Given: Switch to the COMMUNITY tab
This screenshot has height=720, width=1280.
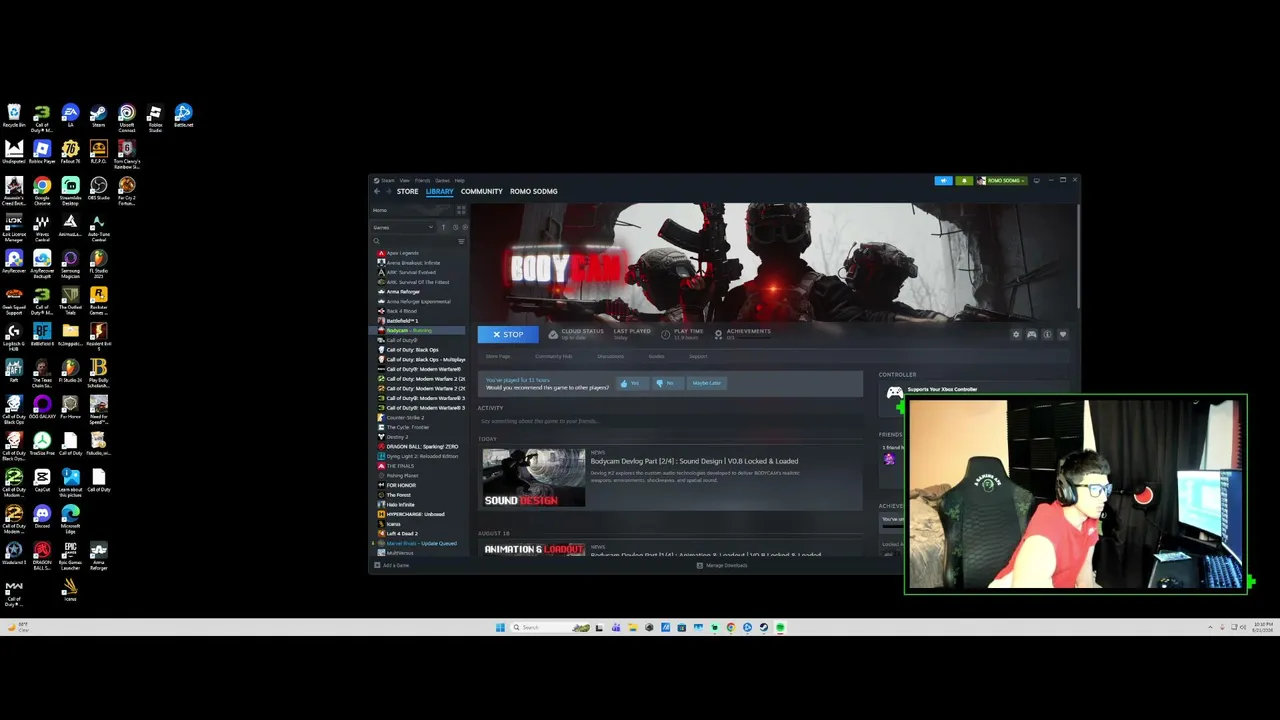Looking at the screenshot, I should [482, 191].
